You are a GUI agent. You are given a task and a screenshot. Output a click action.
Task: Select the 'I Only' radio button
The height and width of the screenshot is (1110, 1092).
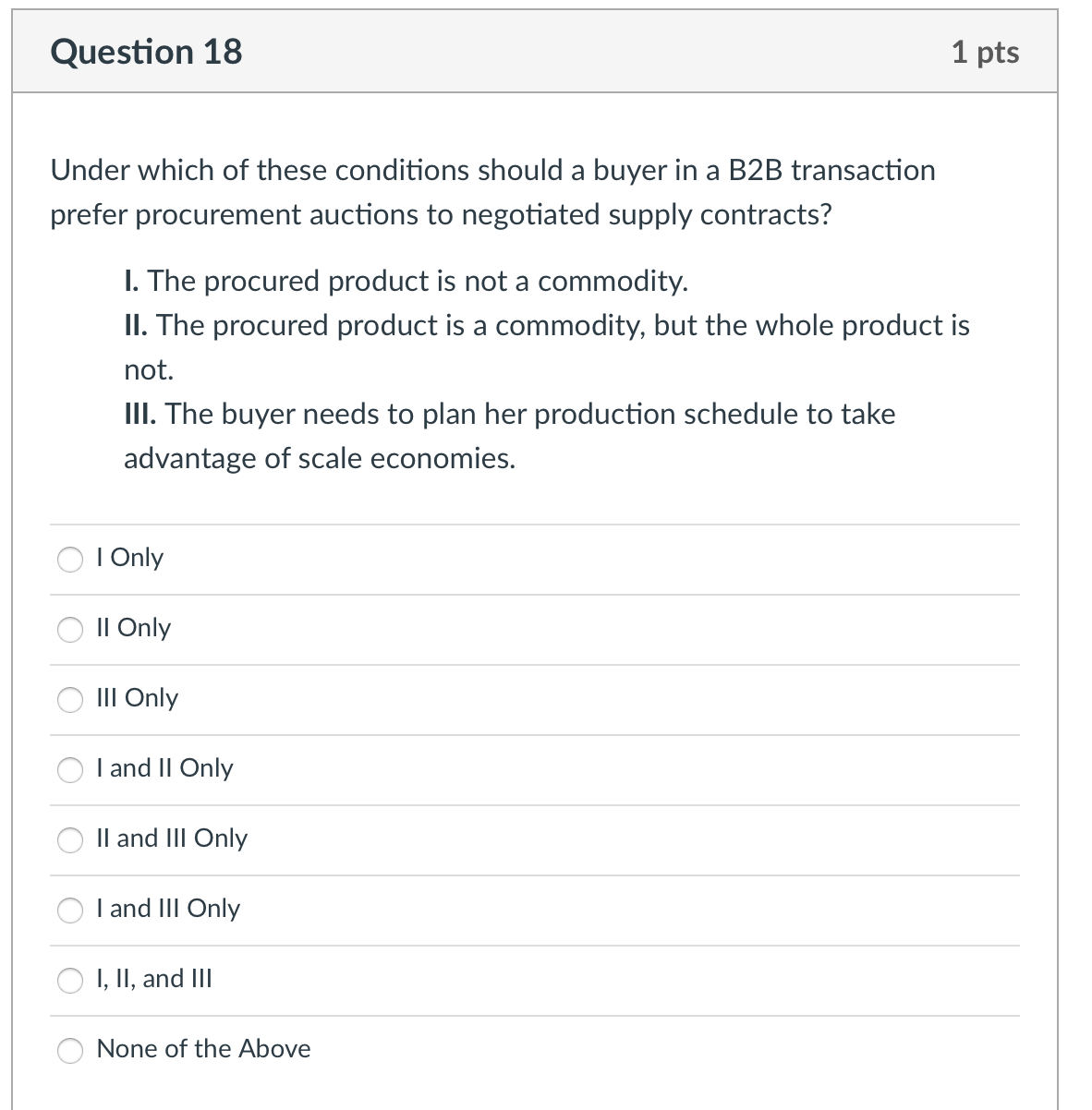70,559
